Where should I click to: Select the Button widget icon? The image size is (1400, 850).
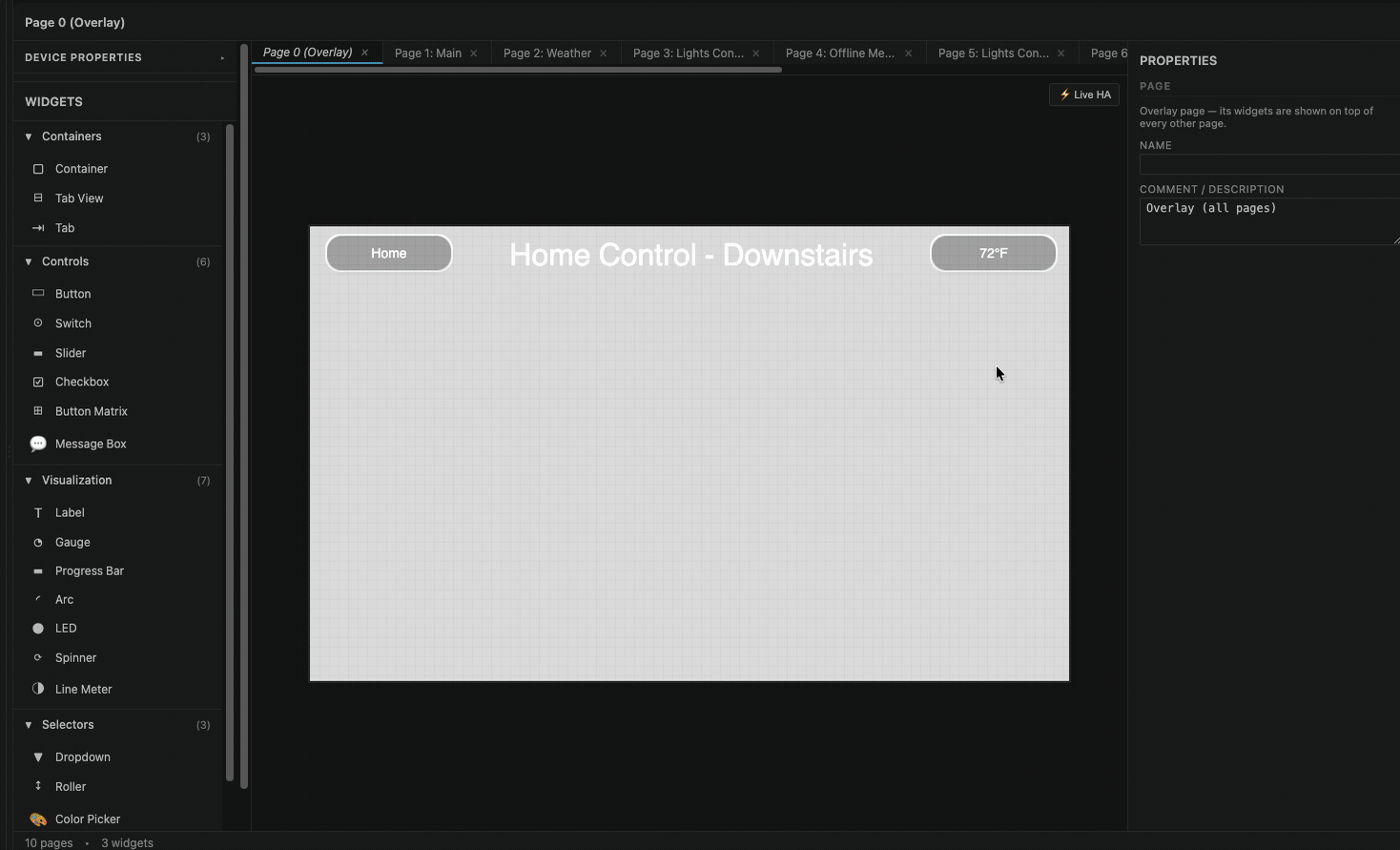tap(38, 294)
